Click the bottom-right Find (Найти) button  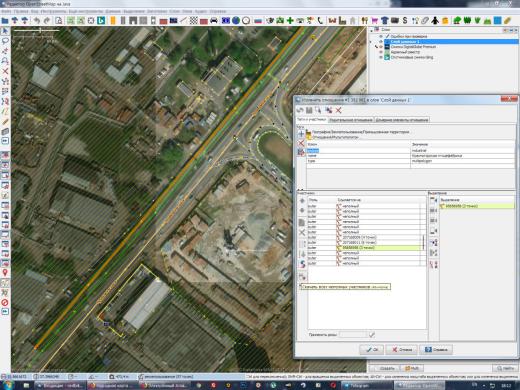[505, 368]
